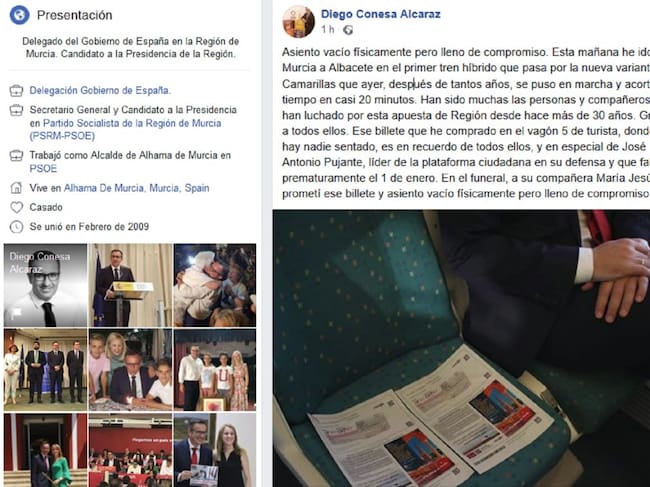Open the 1 h post timestamp

click(x=327, y=30)
